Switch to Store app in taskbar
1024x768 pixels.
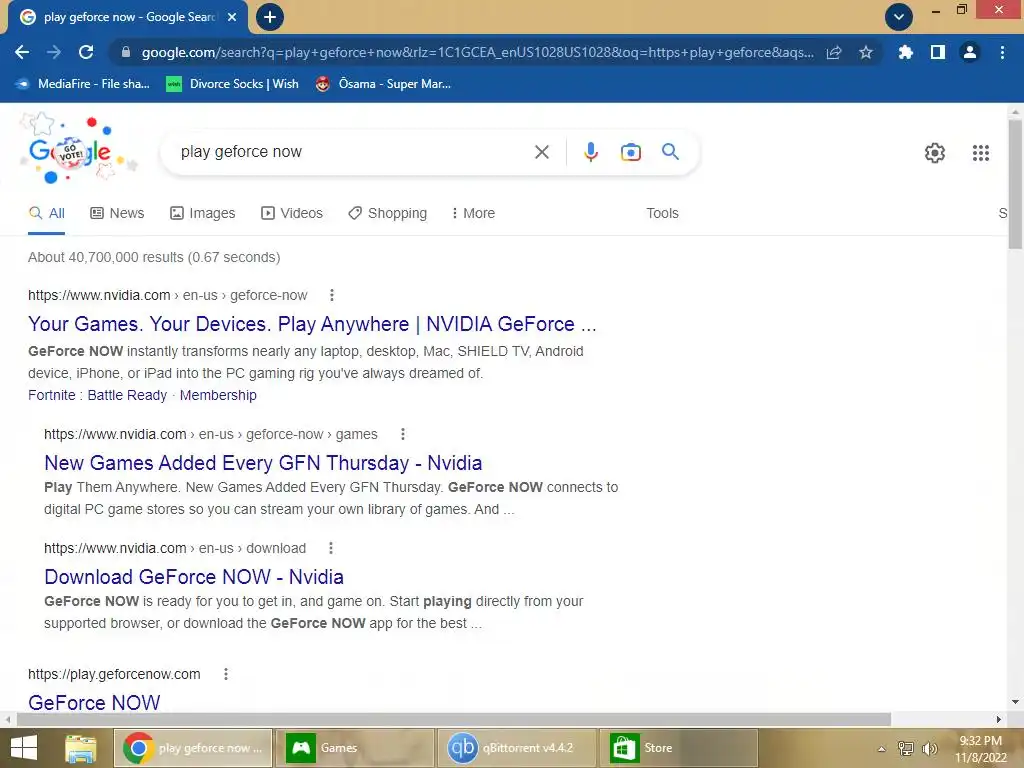[679, 748]
